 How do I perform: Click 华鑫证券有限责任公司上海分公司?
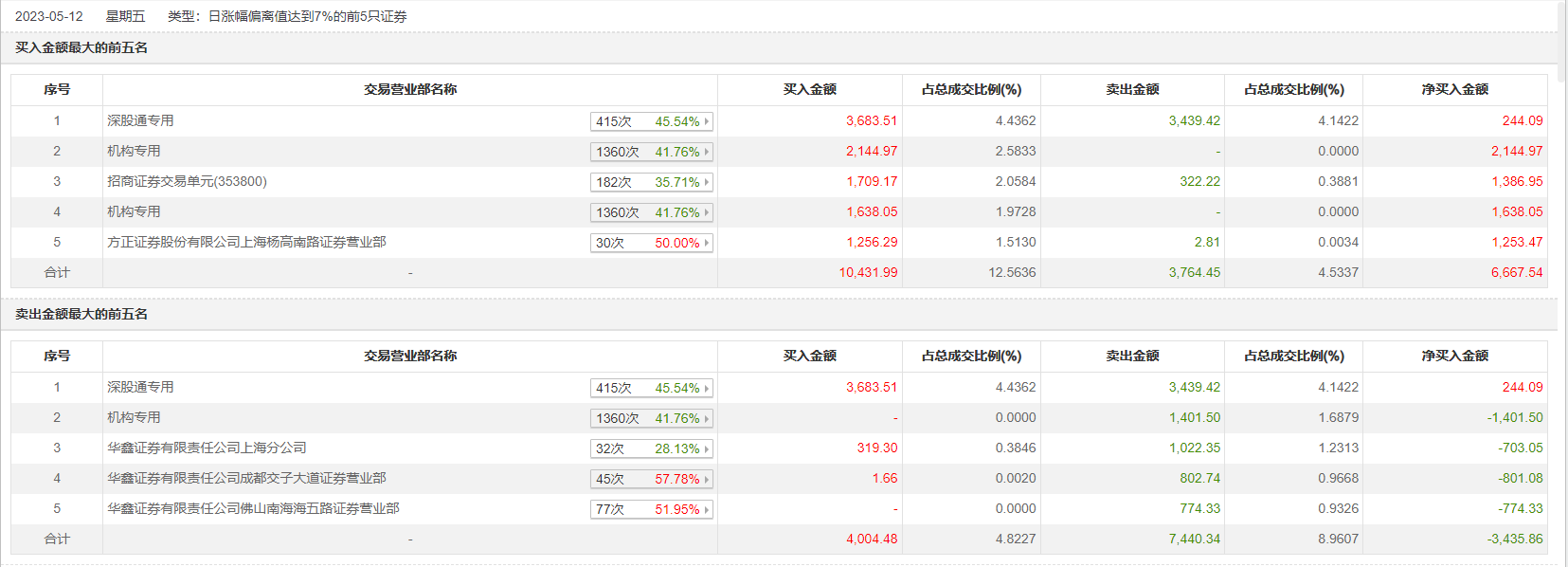click(x=207, y=448)
